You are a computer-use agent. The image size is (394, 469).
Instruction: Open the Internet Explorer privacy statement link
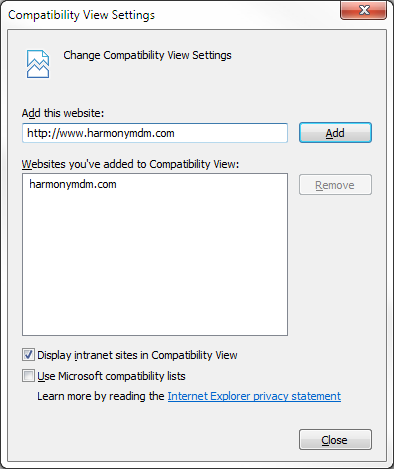(254, 396)
